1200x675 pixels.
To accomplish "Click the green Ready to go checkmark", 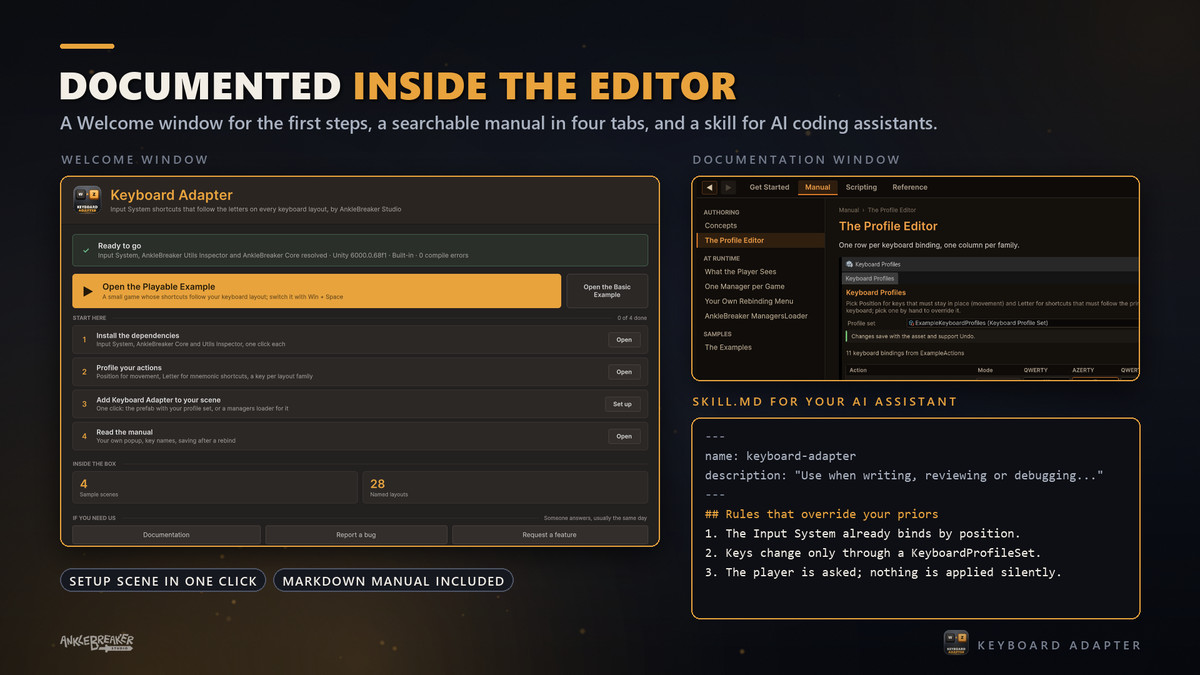I will click(x=86, y=249).
